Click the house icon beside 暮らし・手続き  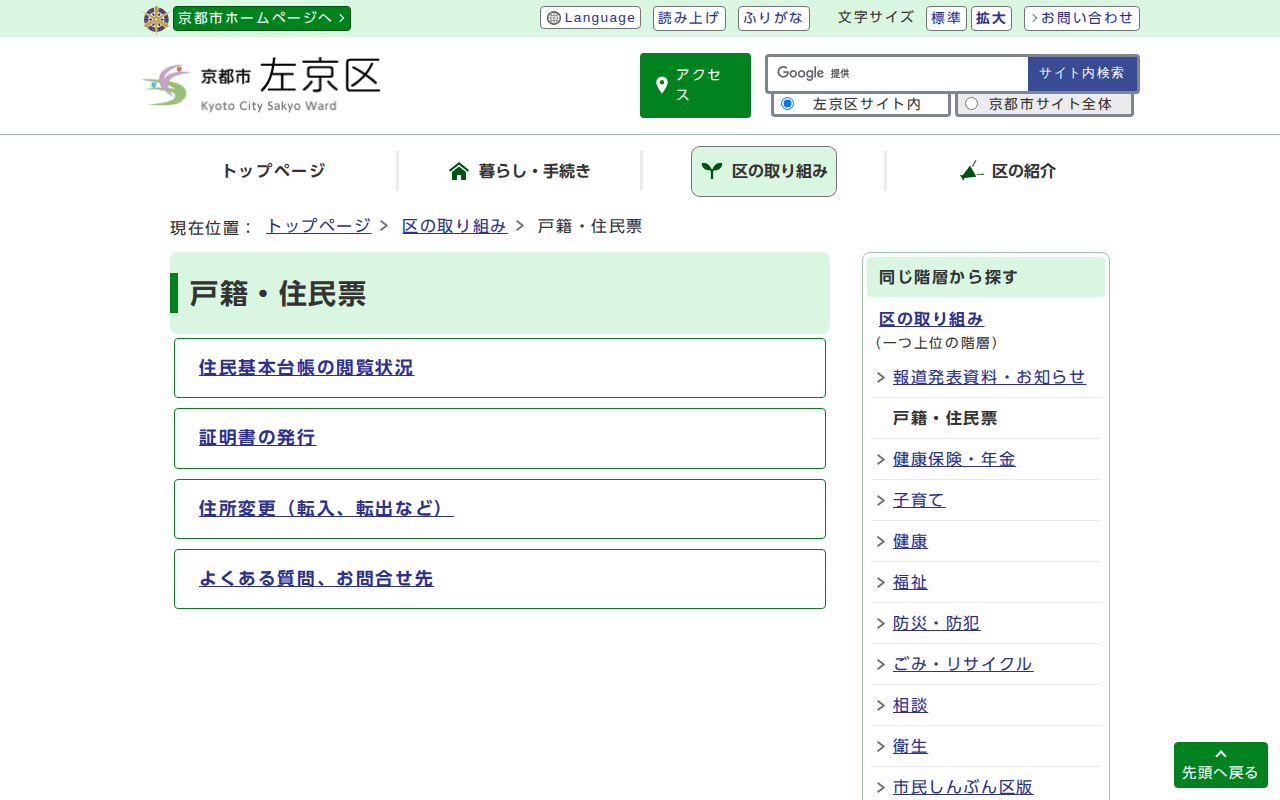pyautogui.click(x=459, y=171)
